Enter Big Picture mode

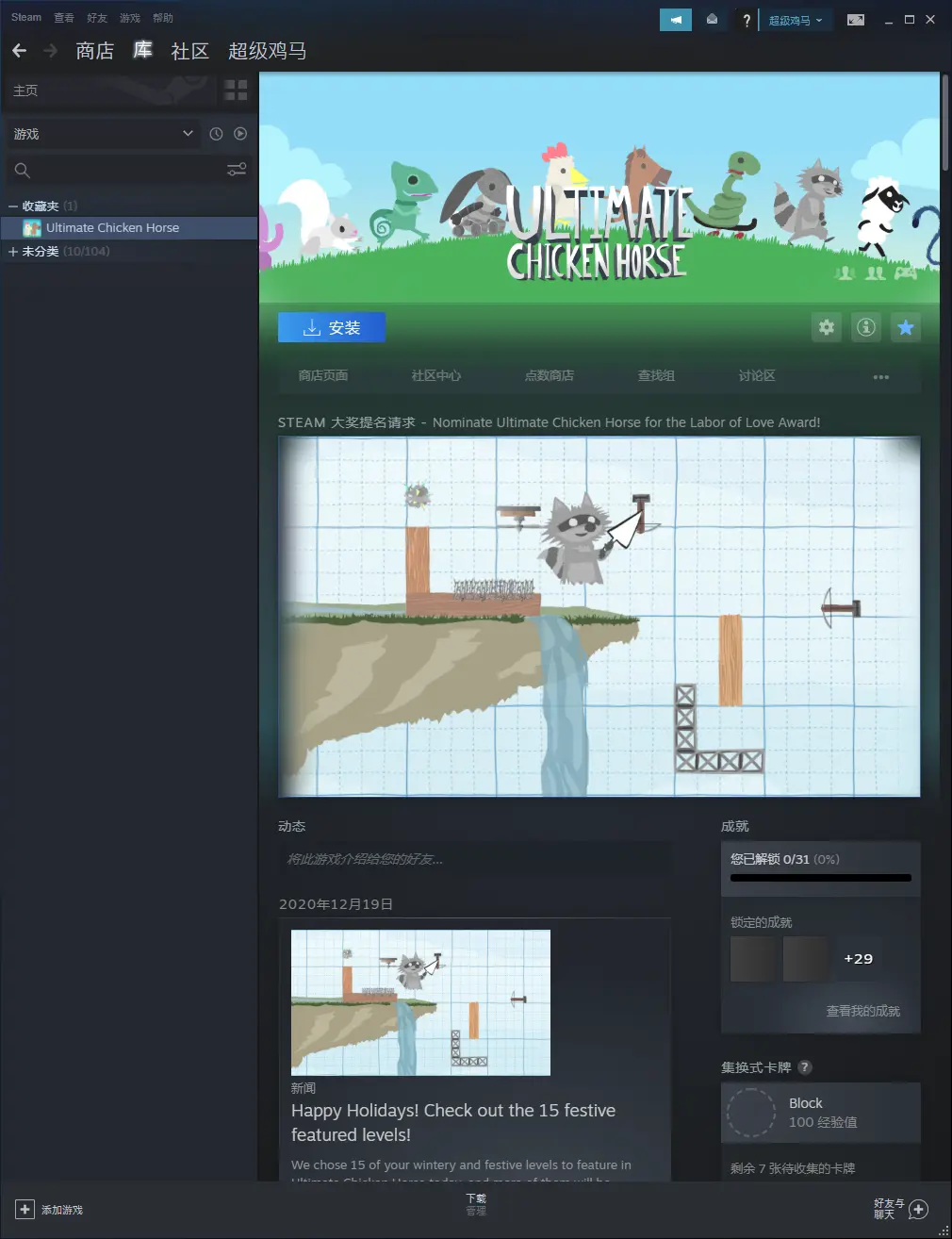click(x=856, y=20)
